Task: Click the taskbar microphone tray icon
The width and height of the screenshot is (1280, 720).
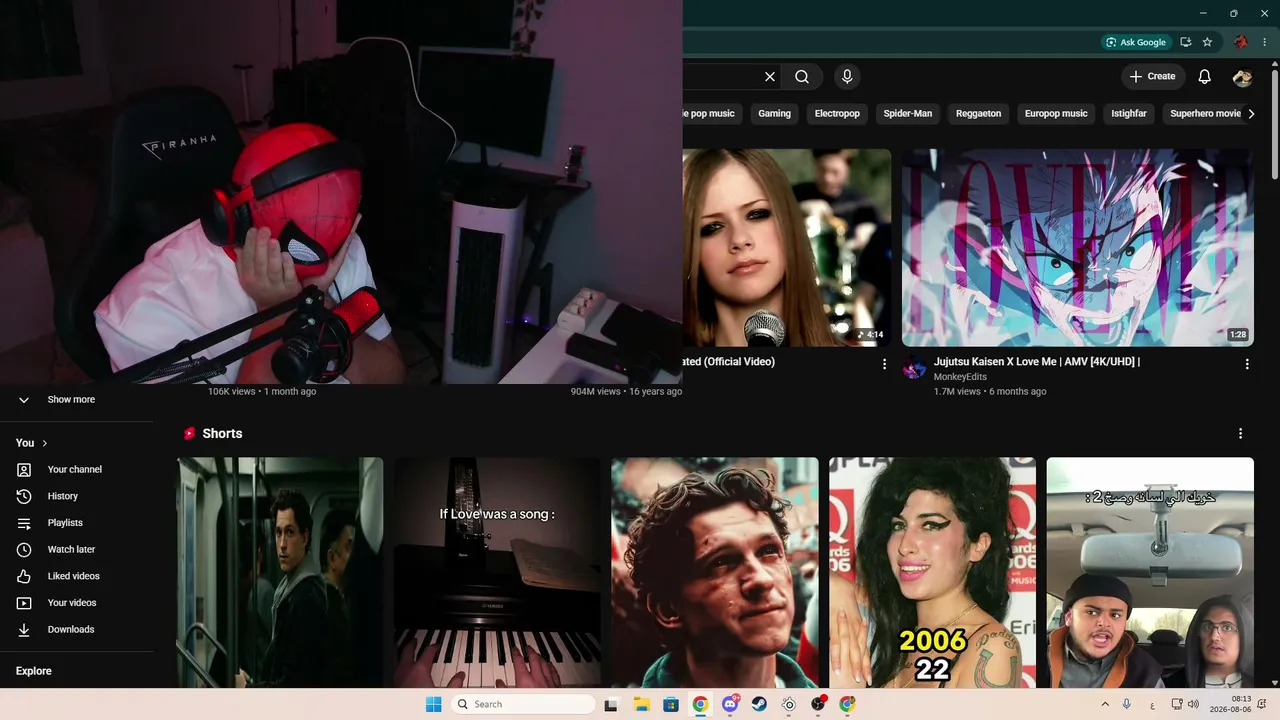Action: [1127, 705]
